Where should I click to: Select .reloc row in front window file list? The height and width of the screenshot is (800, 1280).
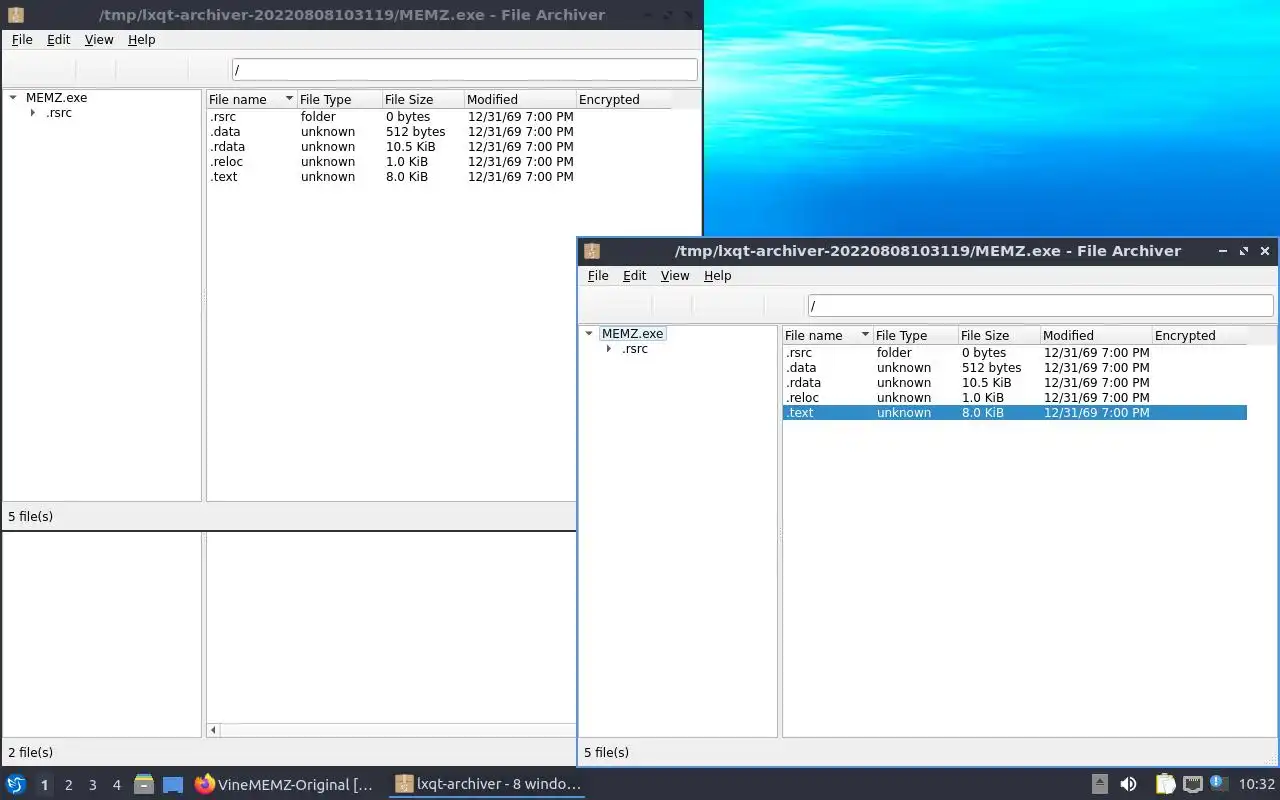coord(1014,398)
